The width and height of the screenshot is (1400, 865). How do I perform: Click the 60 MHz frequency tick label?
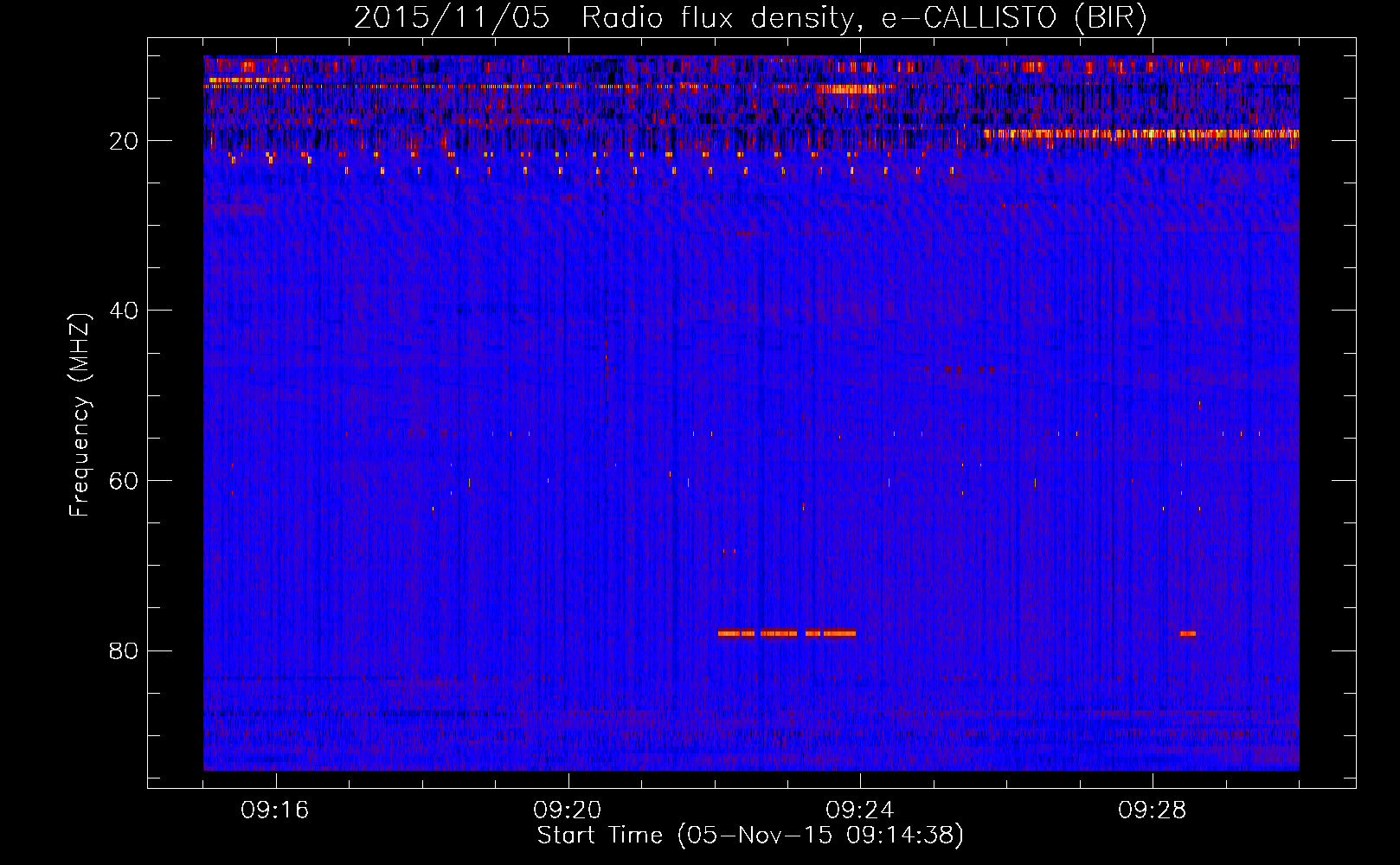pyautogui.click(x=125, y=481)
